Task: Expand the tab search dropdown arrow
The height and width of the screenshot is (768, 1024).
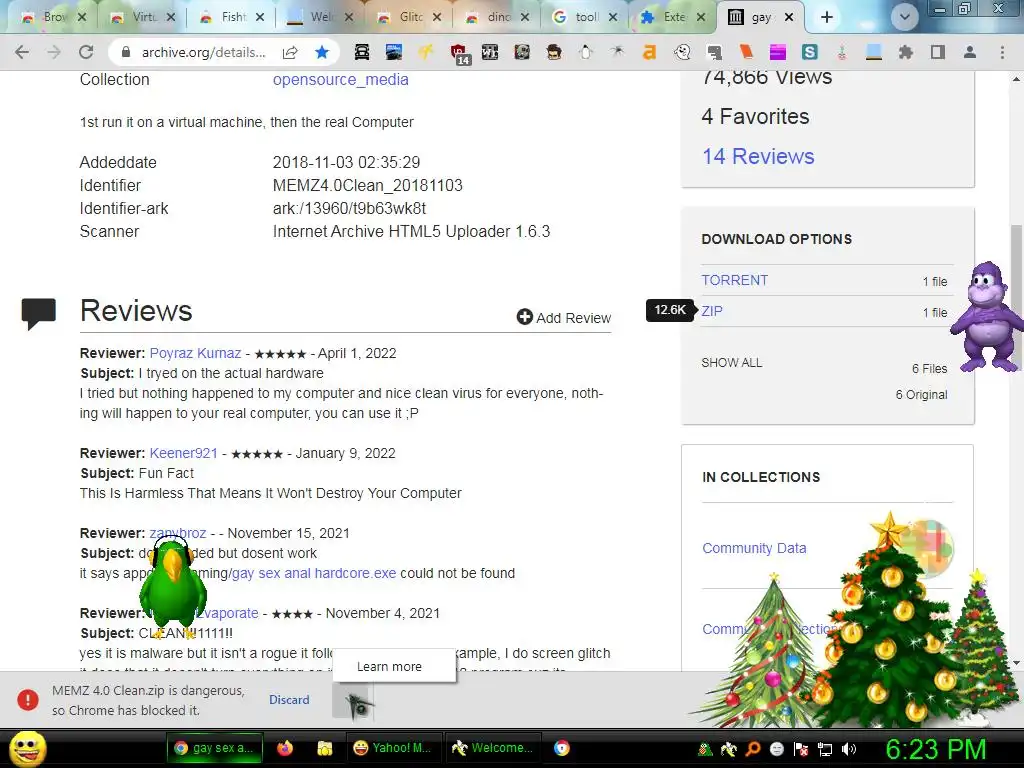Action: point(904,18)
